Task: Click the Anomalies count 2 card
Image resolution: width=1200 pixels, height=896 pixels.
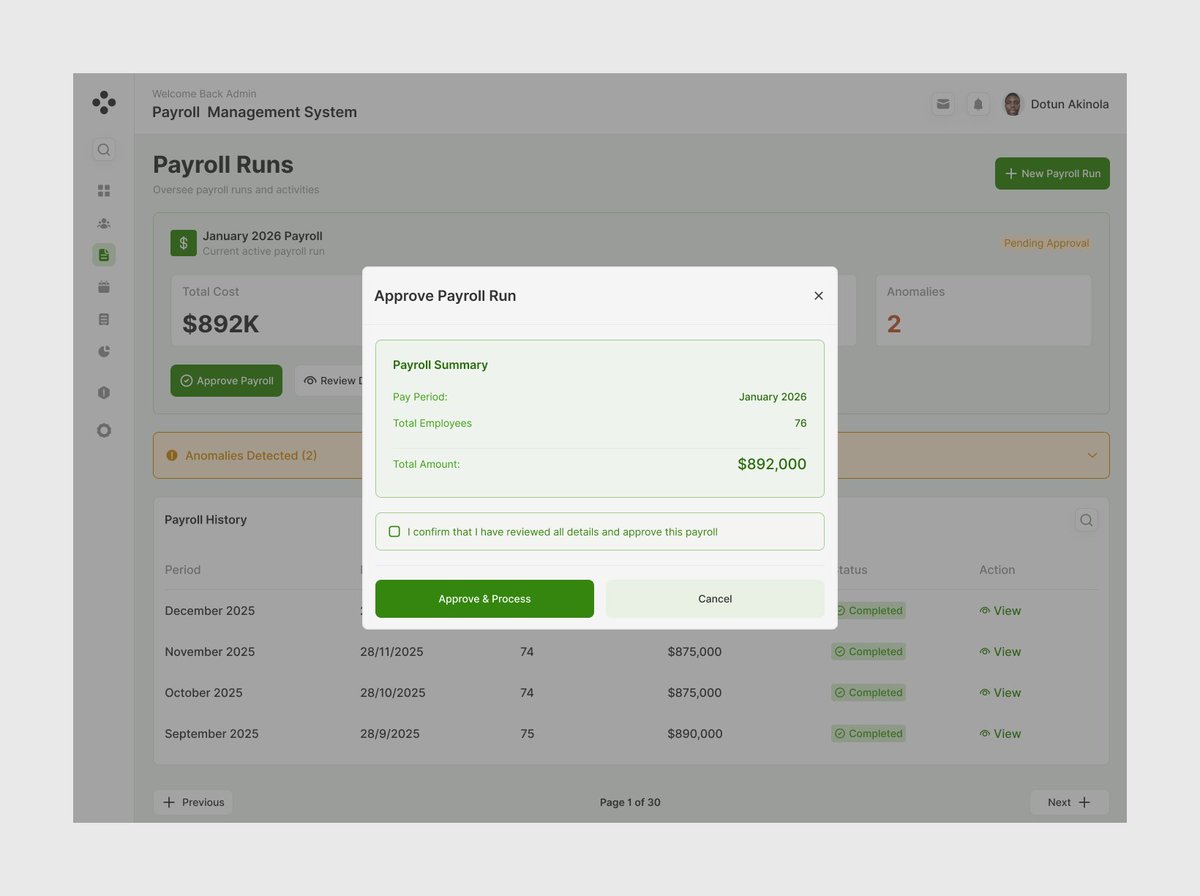Action: tap(983, 311)
